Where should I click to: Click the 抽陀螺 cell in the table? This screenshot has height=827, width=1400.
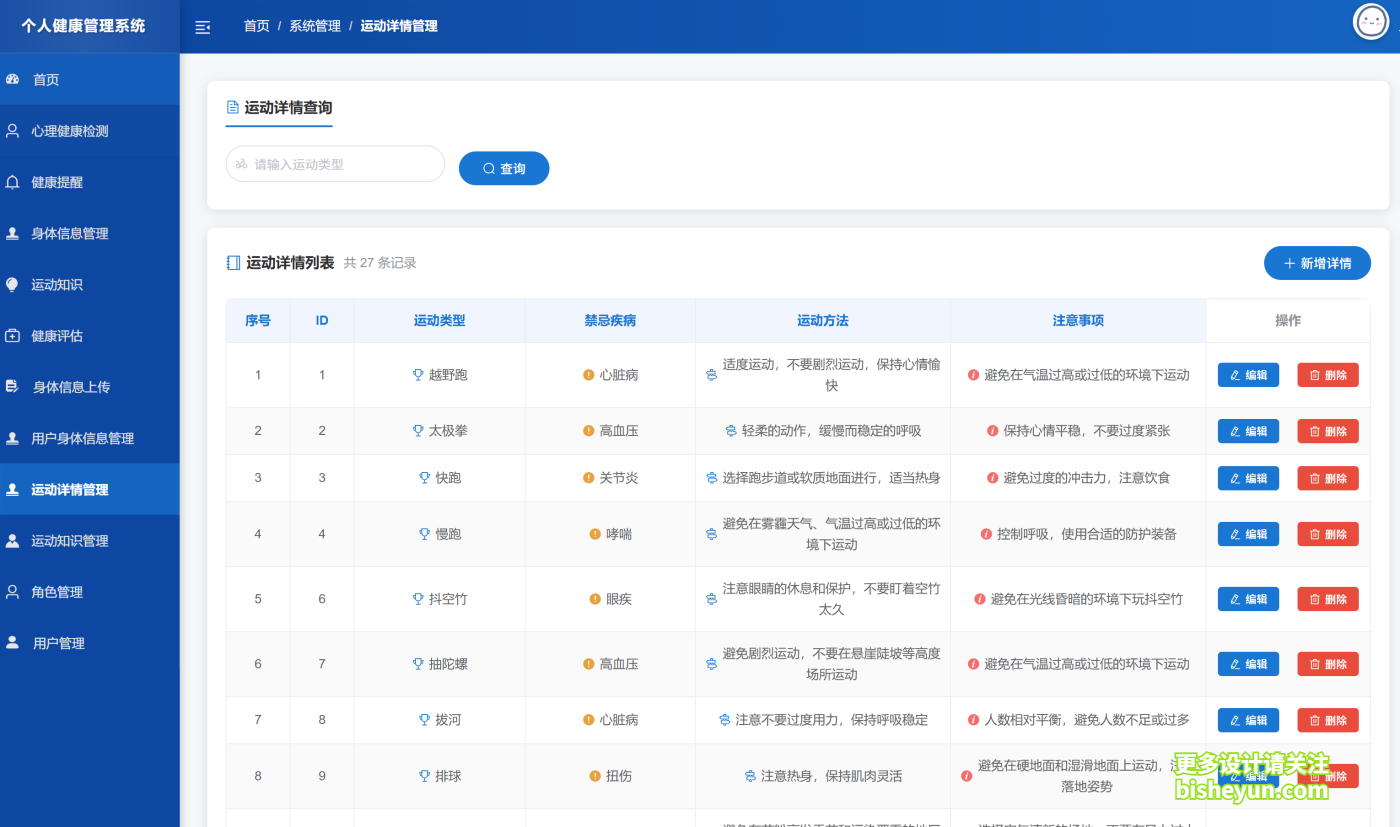point(440,664)
